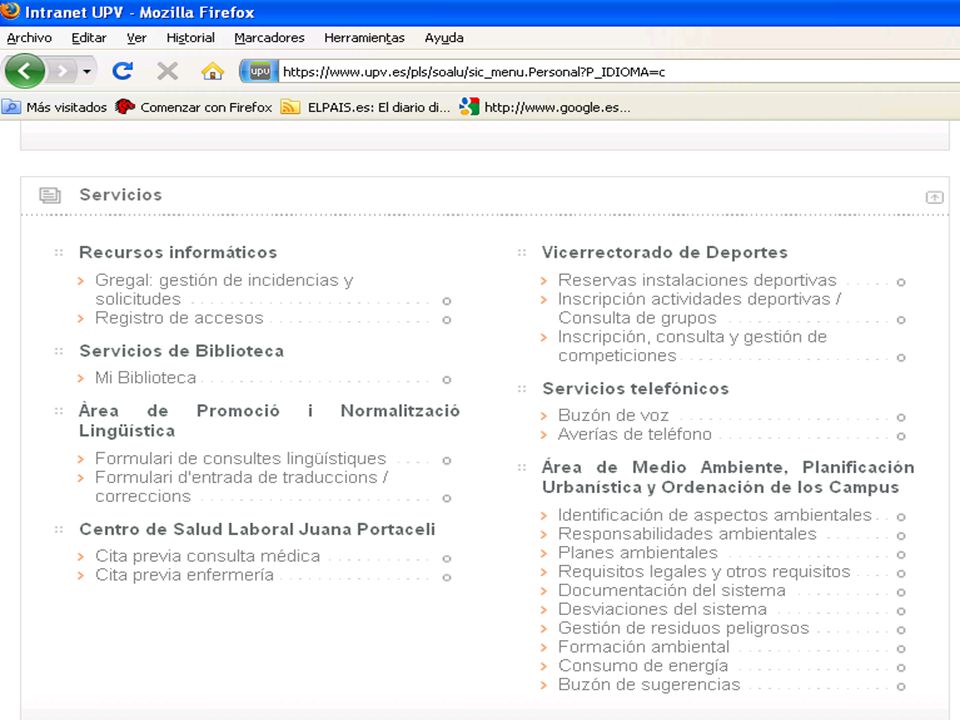960x720 pixels.
Task: Click the URL address field
Action: coord(618,72)
